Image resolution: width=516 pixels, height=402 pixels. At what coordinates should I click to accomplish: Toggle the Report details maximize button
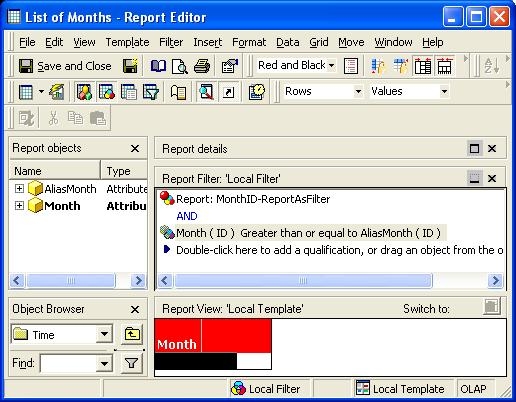pyautogui.click(x=474, y=148)
